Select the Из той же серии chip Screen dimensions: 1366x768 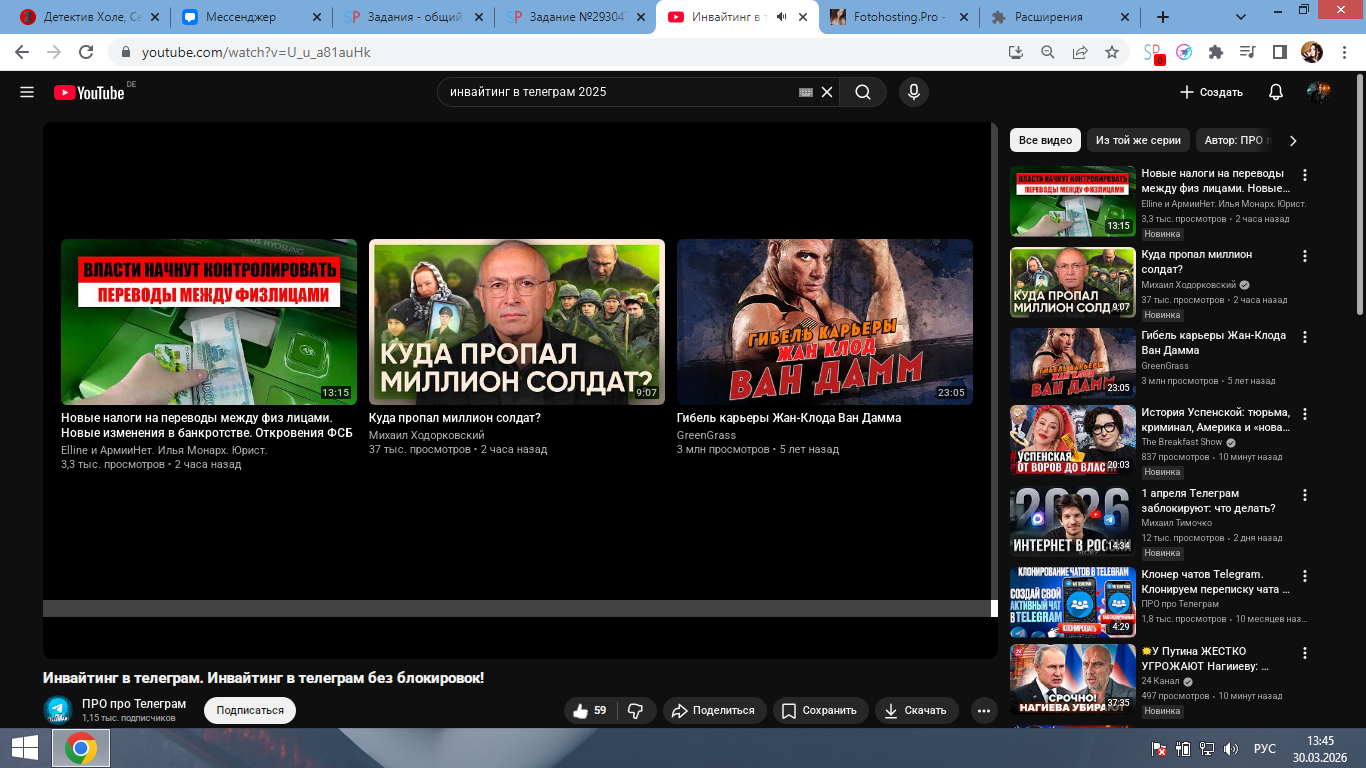click(x=1138, y=141)
